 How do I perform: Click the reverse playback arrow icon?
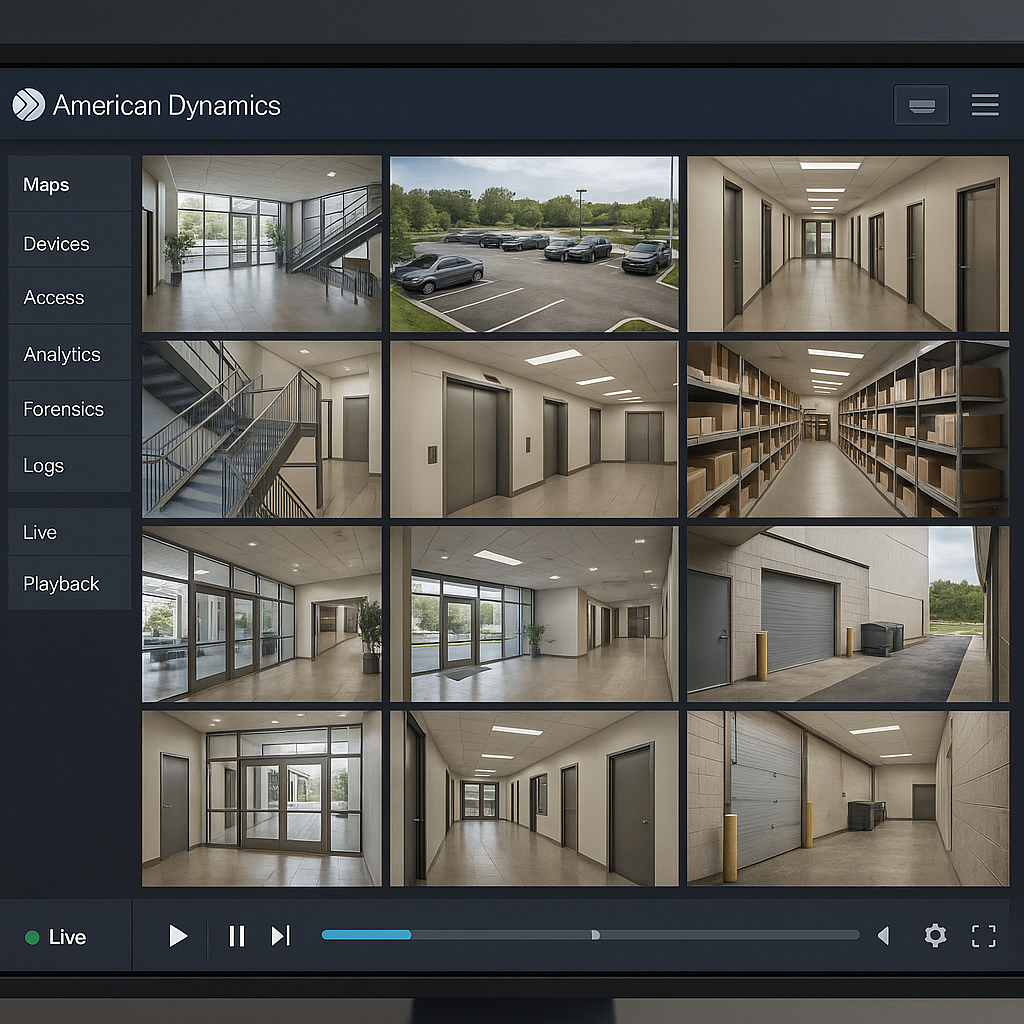coord(883,936)
